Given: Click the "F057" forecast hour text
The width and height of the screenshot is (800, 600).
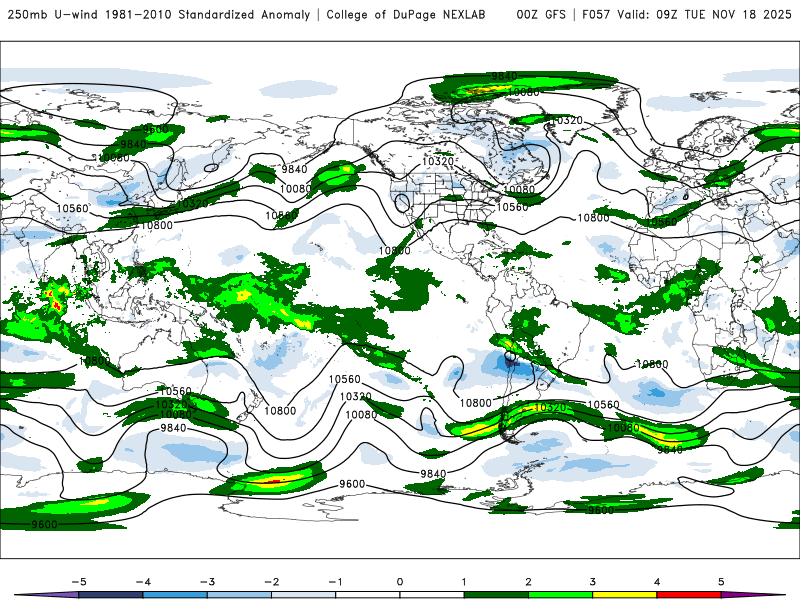Looking at the screenshot, I should (x=596, y=14).
